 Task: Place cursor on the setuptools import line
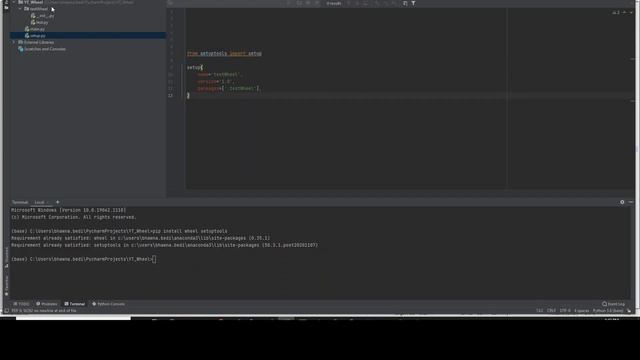click(x=224, y=53)
